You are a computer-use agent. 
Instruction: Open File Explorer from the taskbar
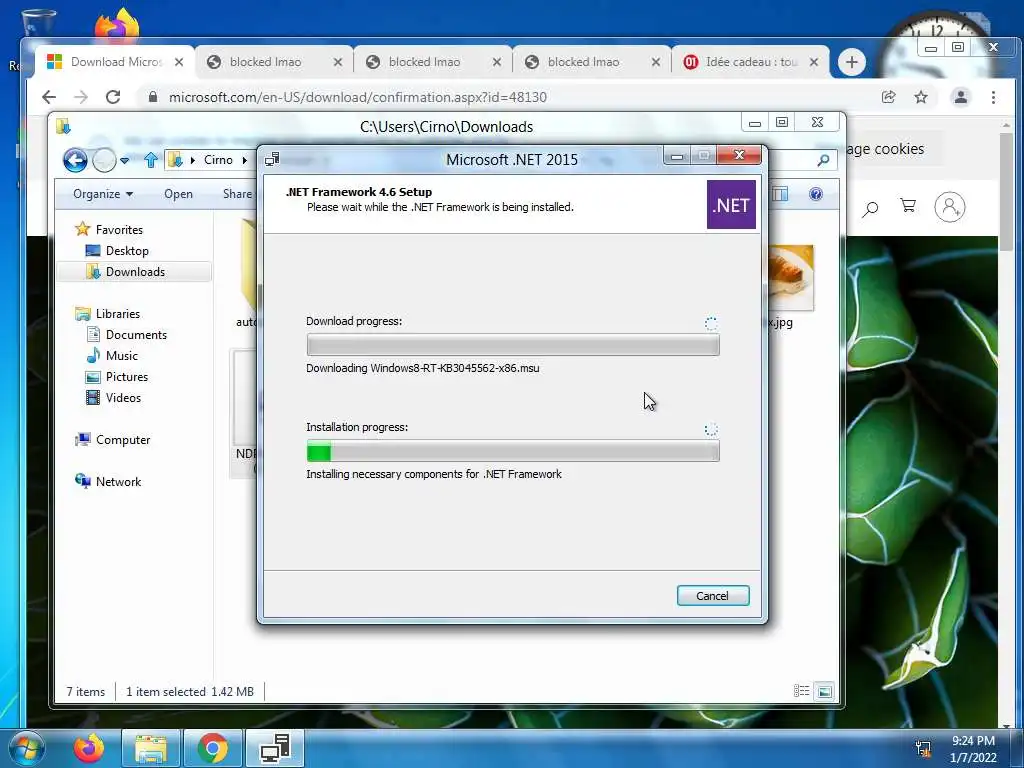(x=151, y=748)
